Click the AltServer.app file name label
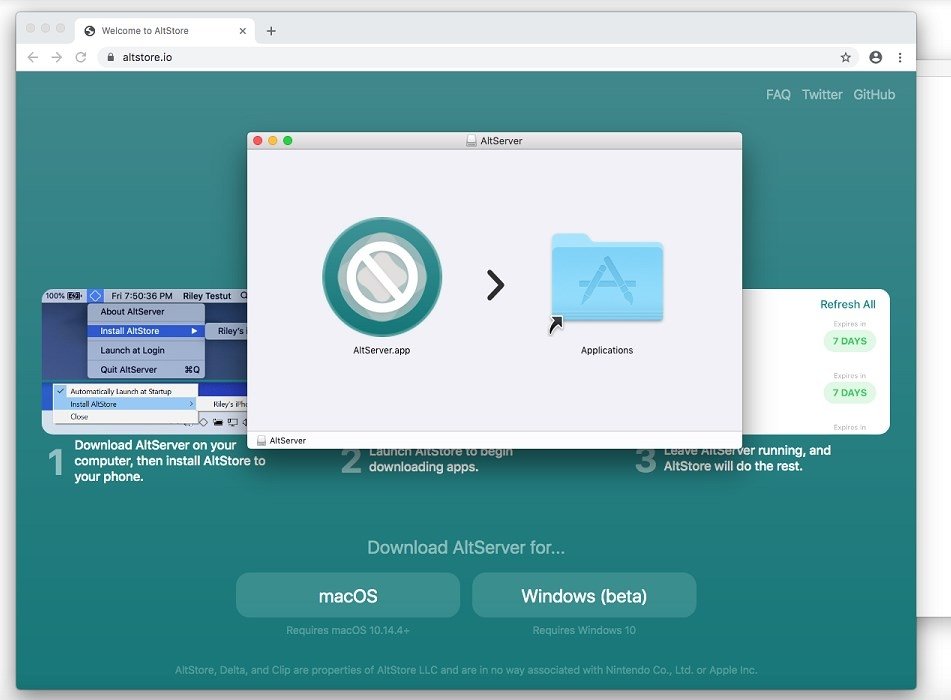Viewport: 951px width, 700px height. click(x=381, y=350)
